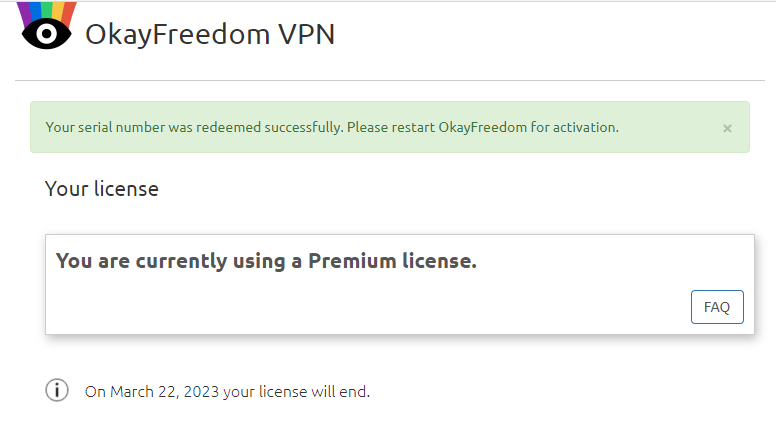776x438 pixels.
Task: Click the OkayFreedom eye logo icon
Action: pyautogui.click(x=47, y=34)
